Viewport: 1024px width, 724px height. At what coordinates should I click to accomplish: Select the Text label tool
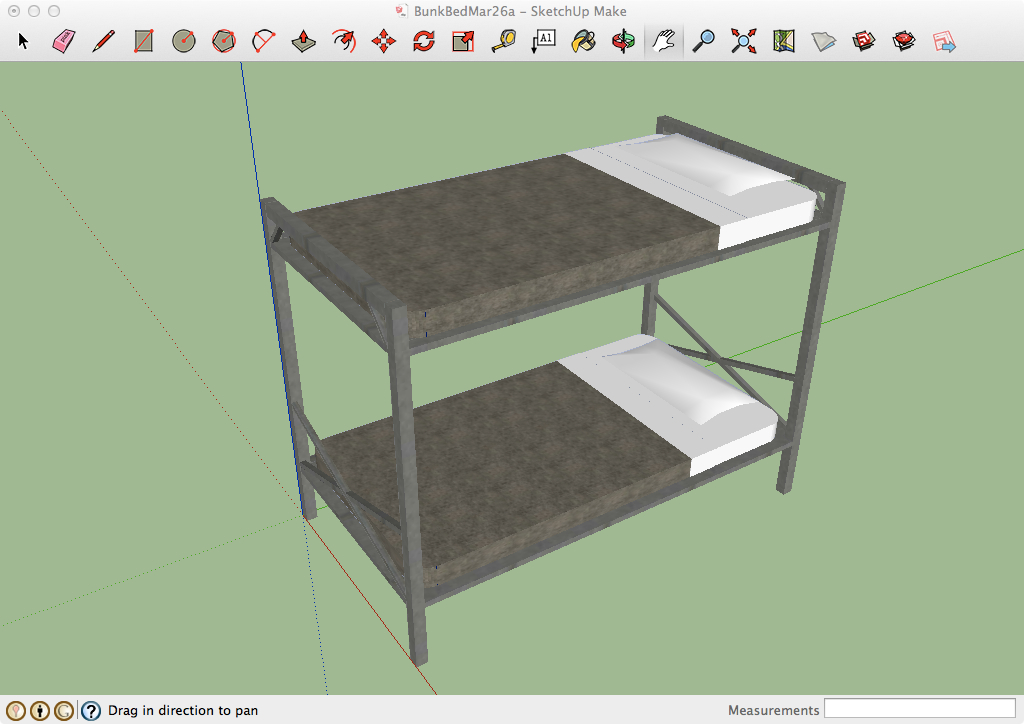tap(543, 41)
